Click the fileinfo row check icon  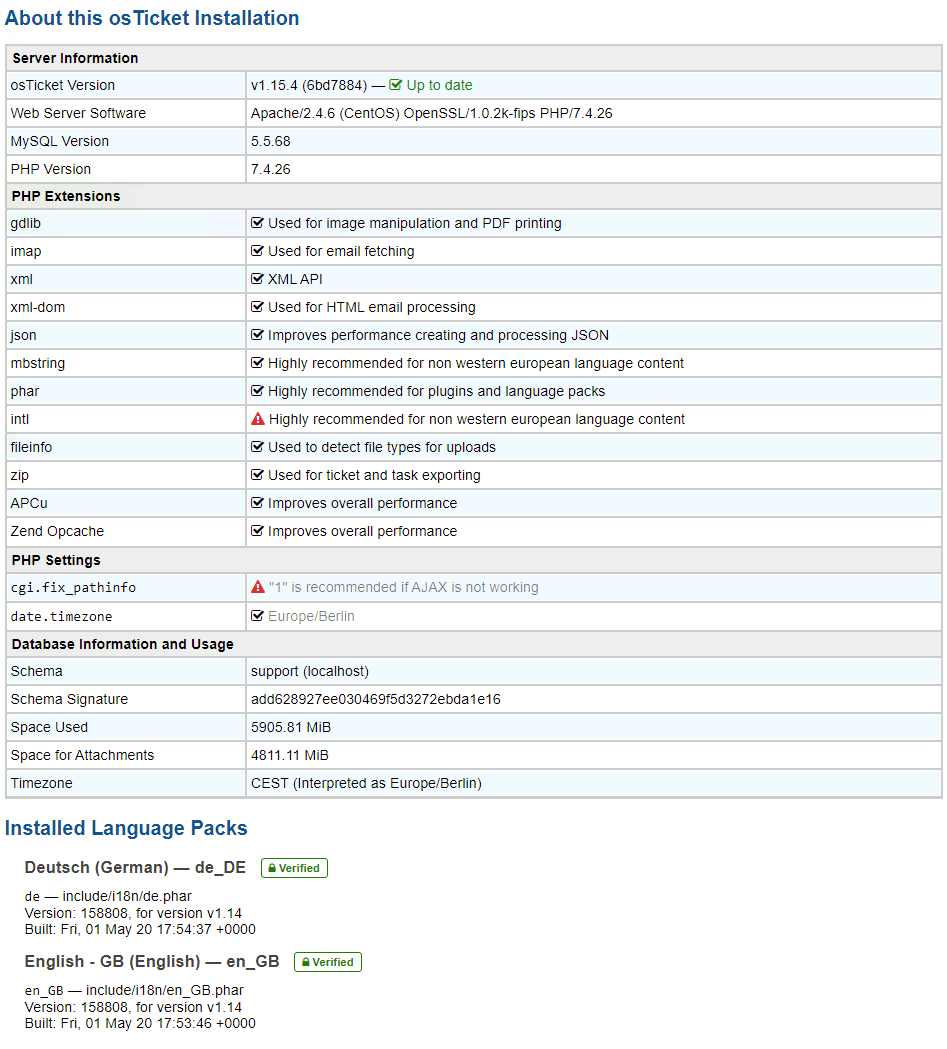coord(257,447)
